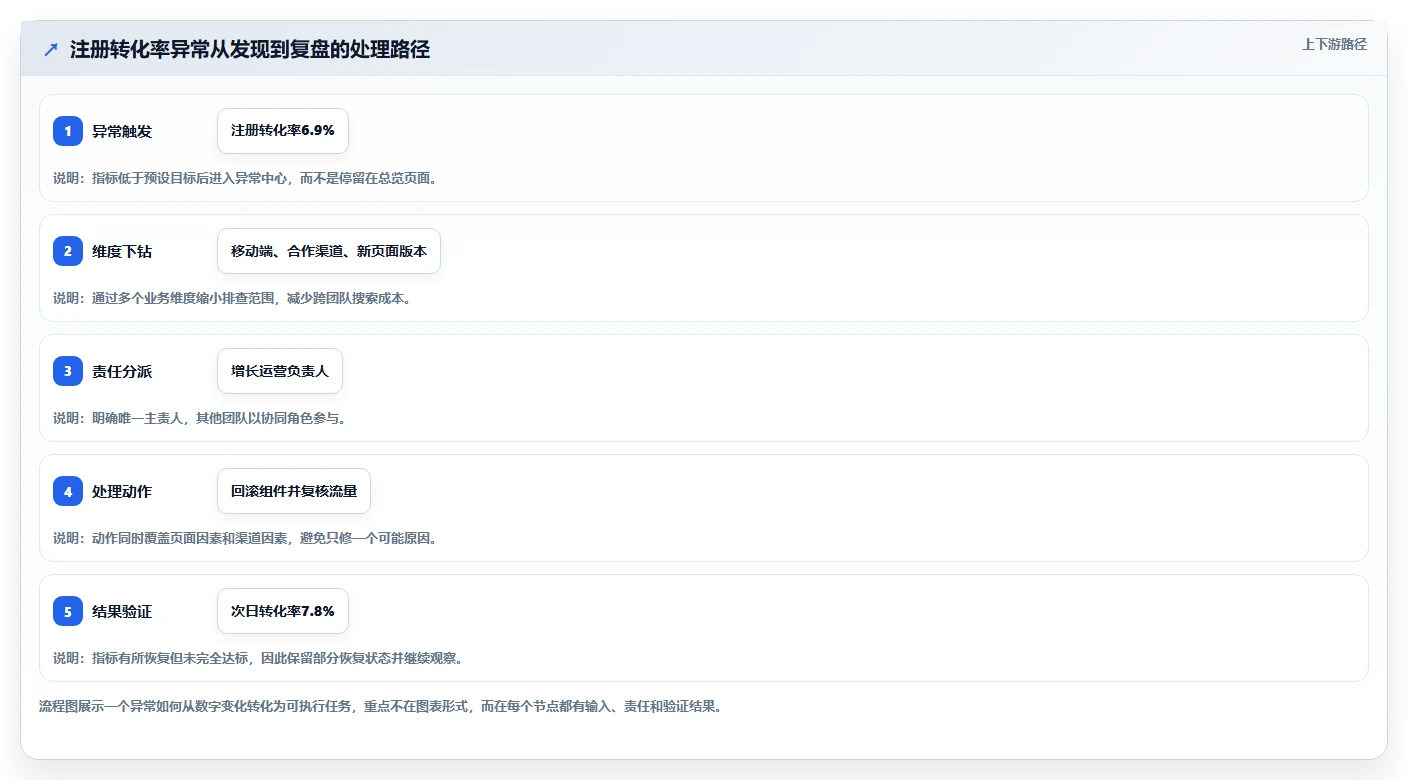Click the 注册转化率6.9% chip
This screenshot has width=1408, height=780.
click(283, 131)
